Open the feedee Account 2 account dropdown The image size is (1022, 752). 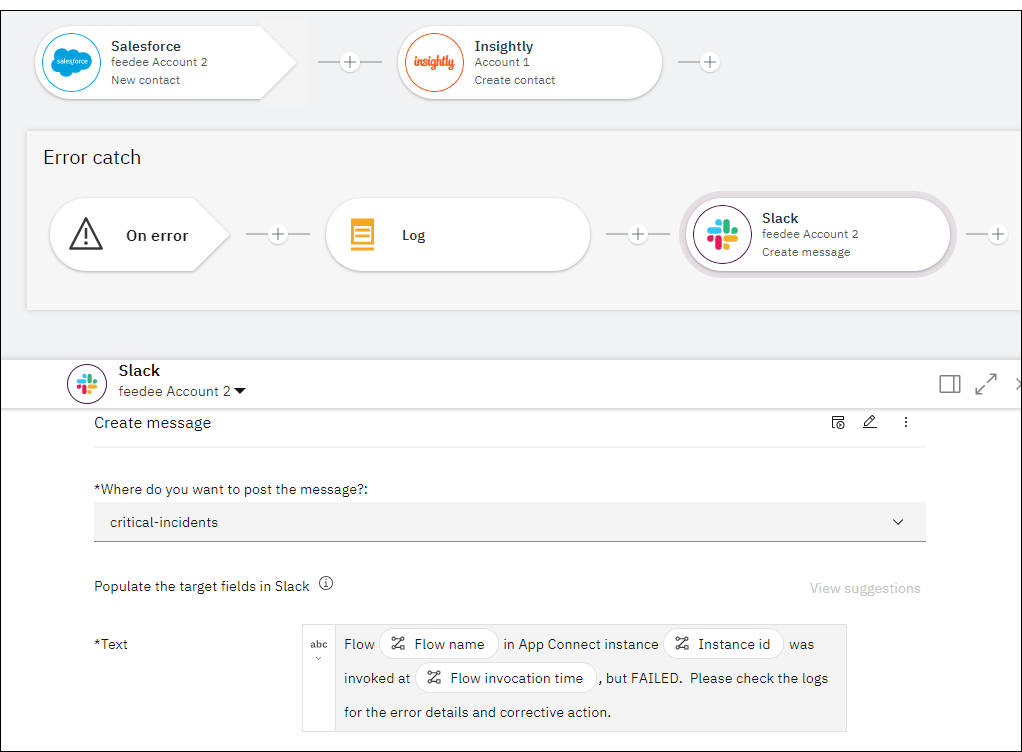coord(182,391)
